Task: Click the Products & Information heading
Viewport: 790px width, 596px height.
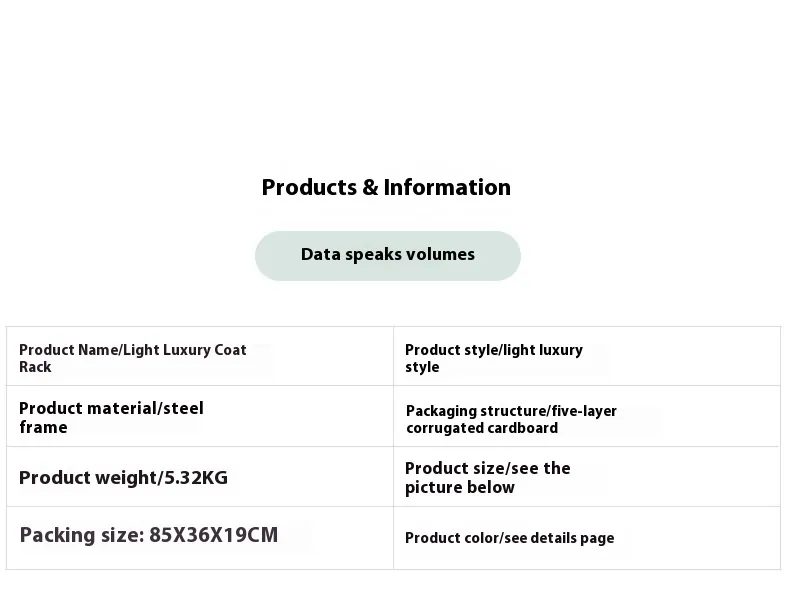Action: tap(386, 187)
